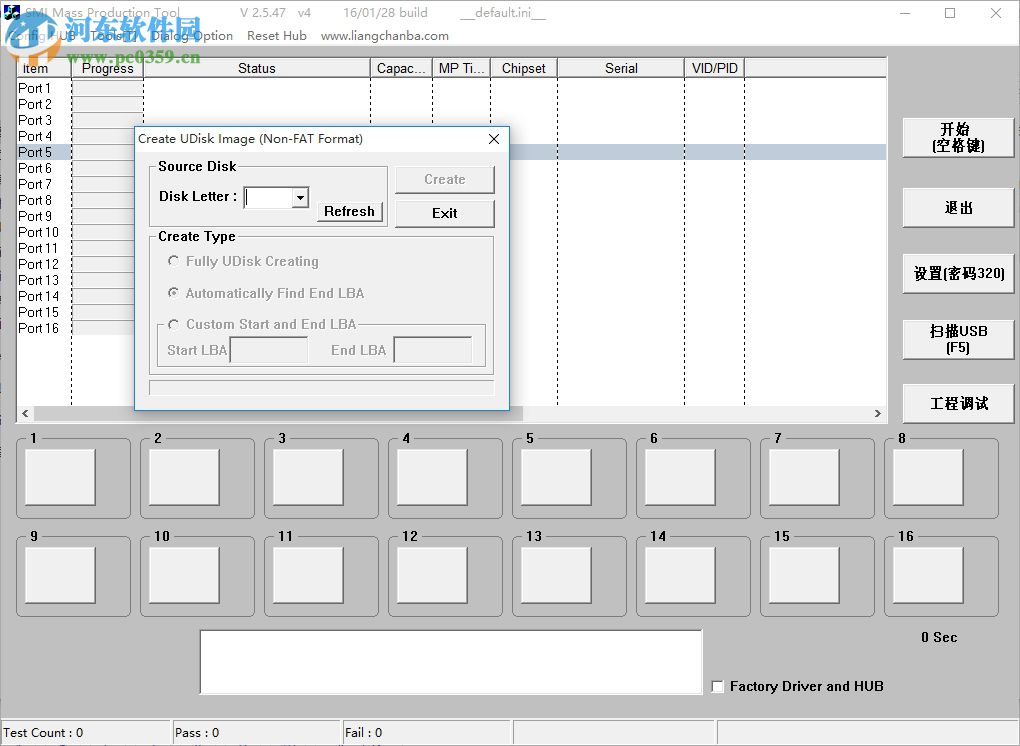Select the Fully UDisk Creating option

[173, 261]
